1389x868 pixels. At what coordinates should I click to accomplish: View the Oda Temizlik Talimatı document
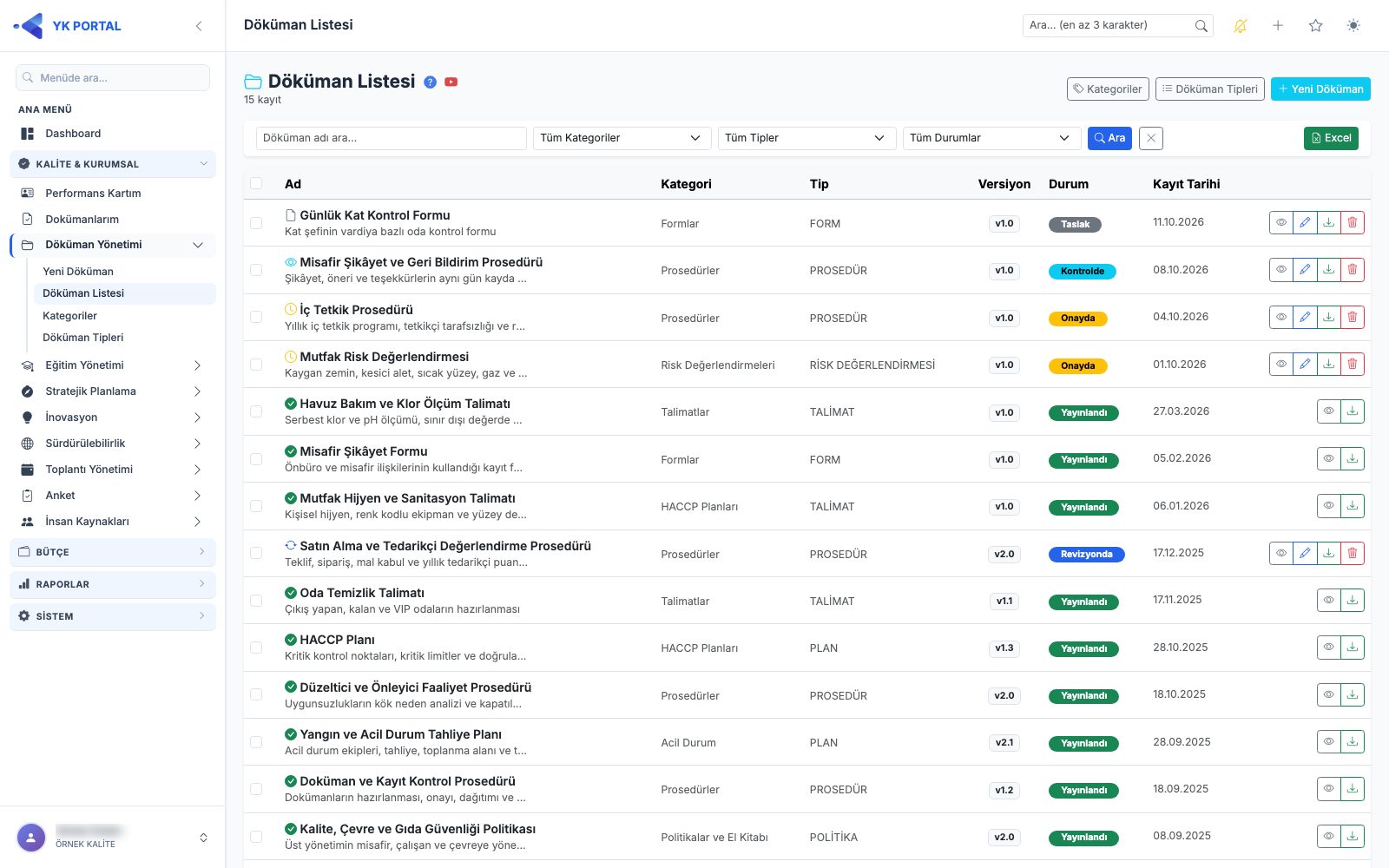click(1328, 601)
